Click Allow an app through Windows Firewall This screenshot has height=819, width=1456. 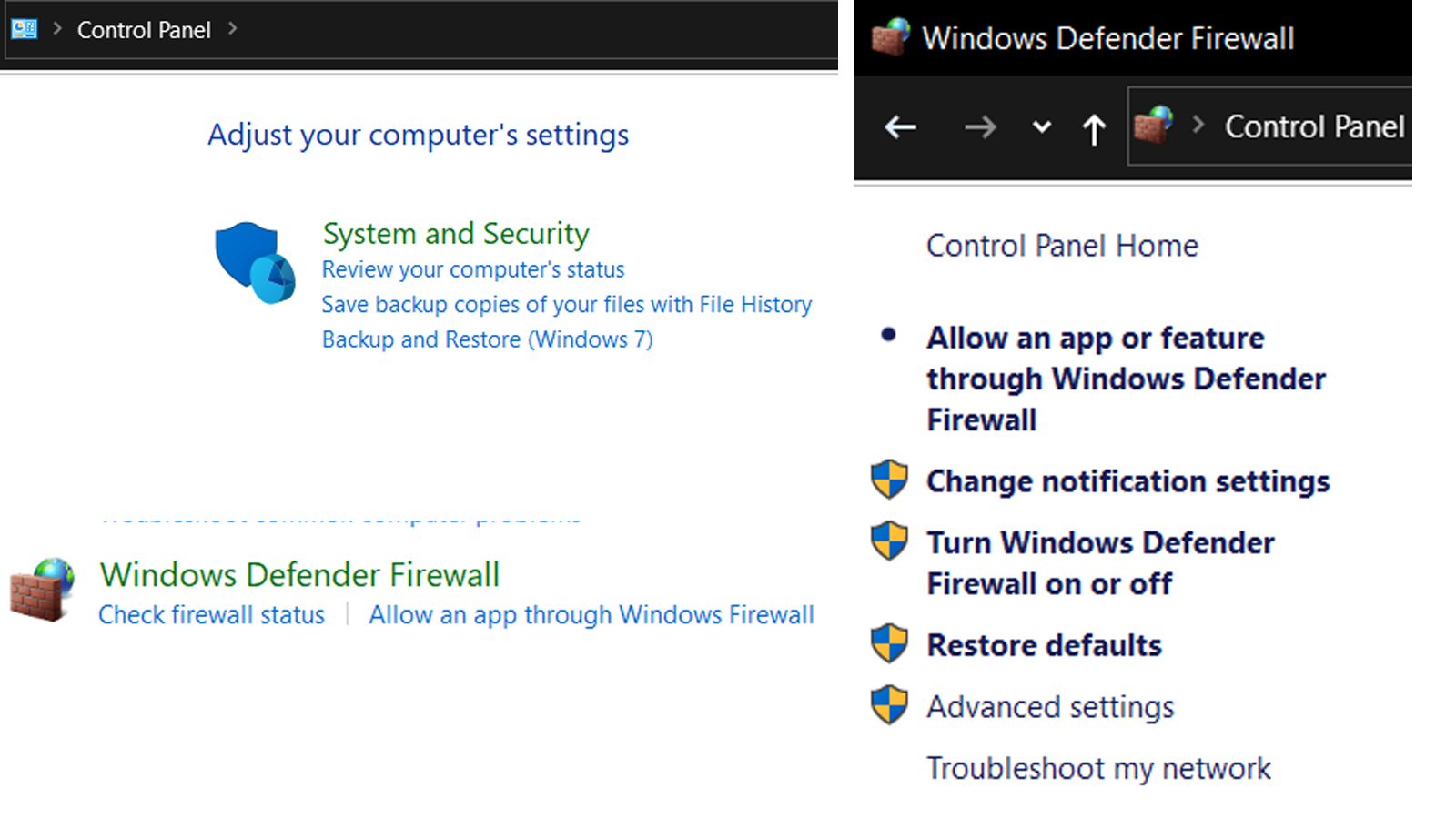point(591,615)
